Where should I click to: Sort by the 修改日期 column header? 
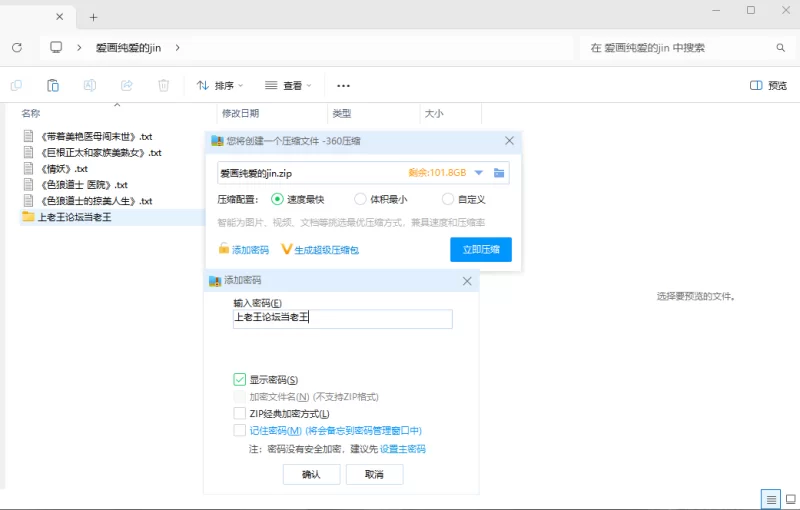point(240,113)
